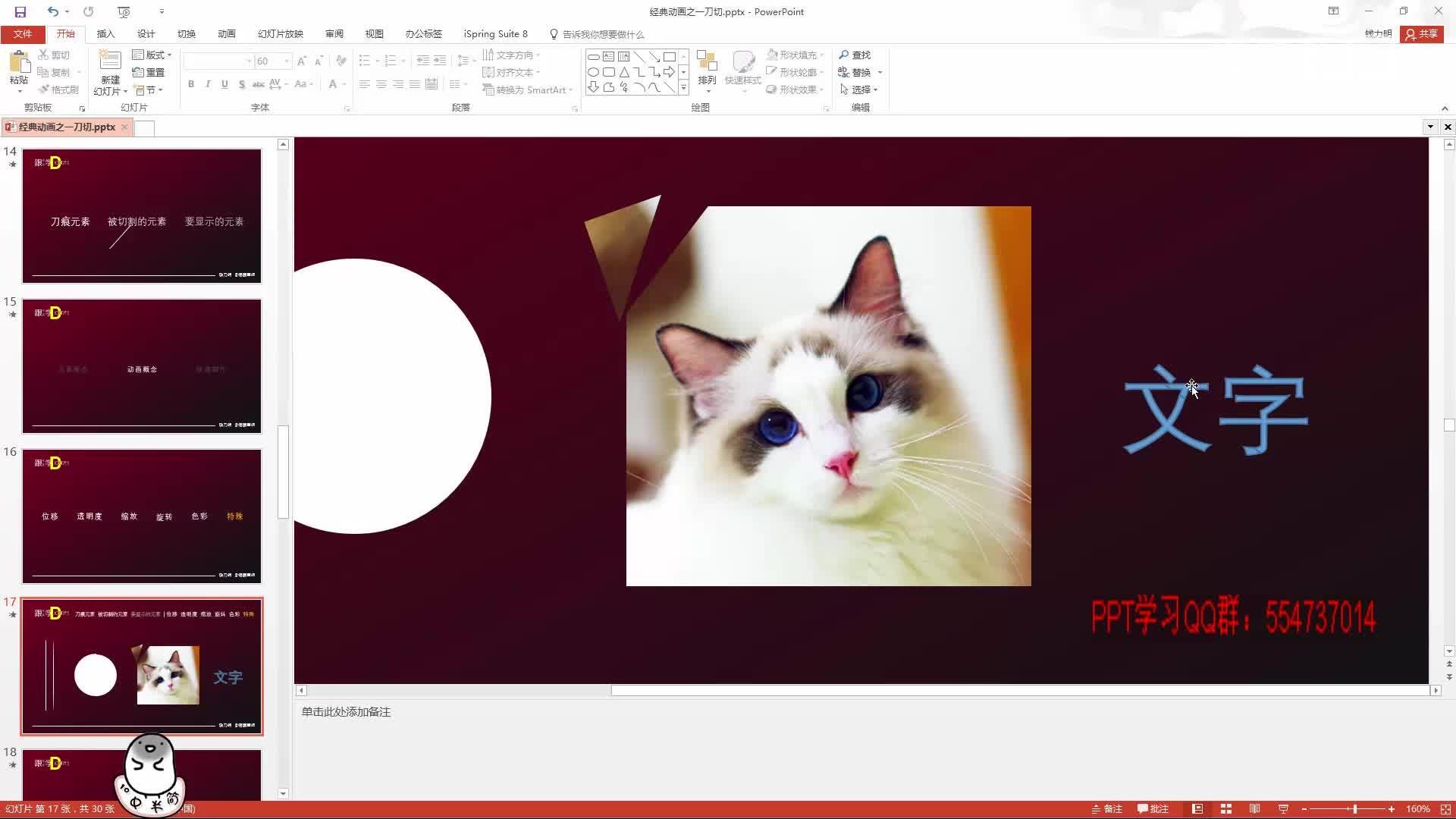Toggle bold formatting on selected text
1456x819 pixels.
pyautogui.click(x=191, y=84)
